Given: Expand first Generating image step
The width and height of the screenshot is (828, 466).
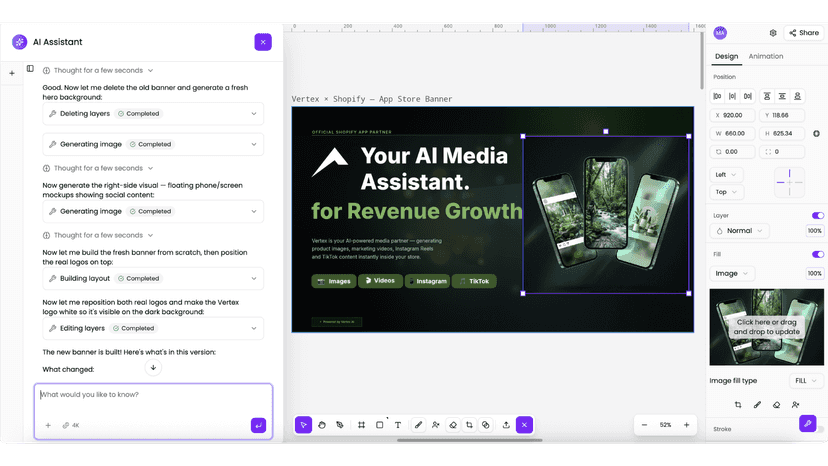Looking at the screenshot, I should pyautogui.click(x=153, y=144).
